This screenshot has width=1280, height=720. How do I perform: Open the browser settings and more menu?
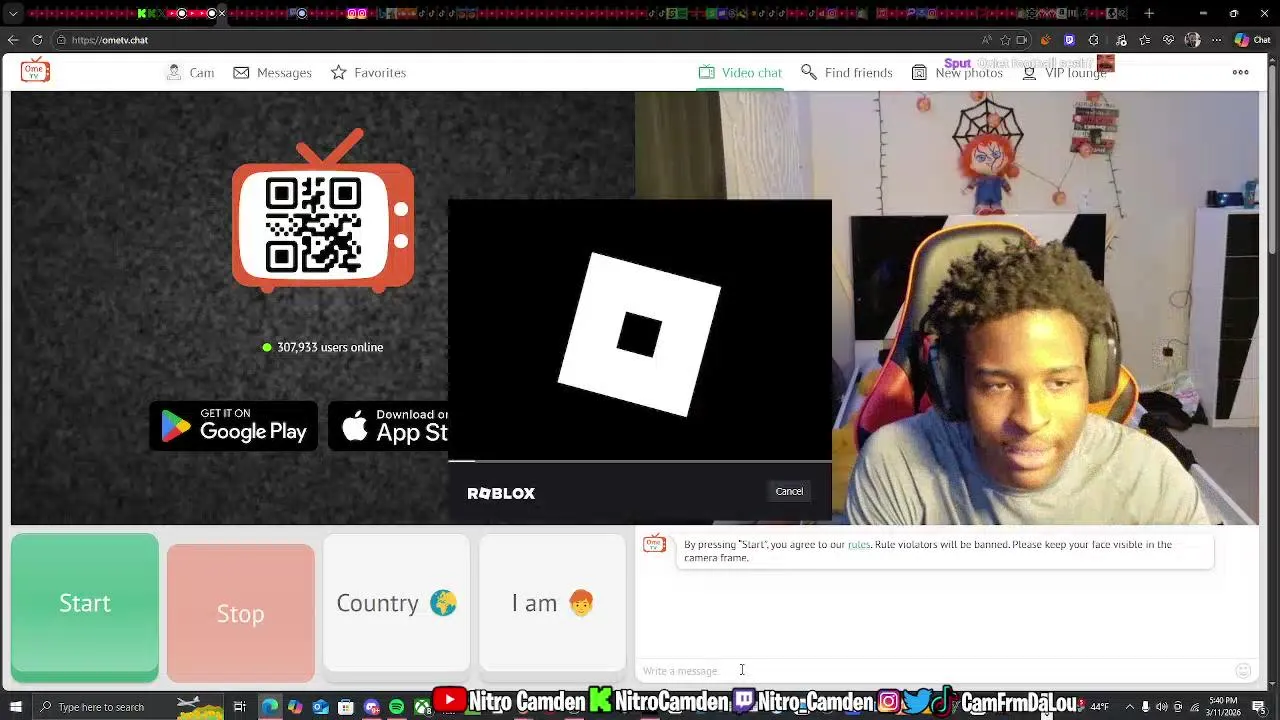coord(1216,40)
